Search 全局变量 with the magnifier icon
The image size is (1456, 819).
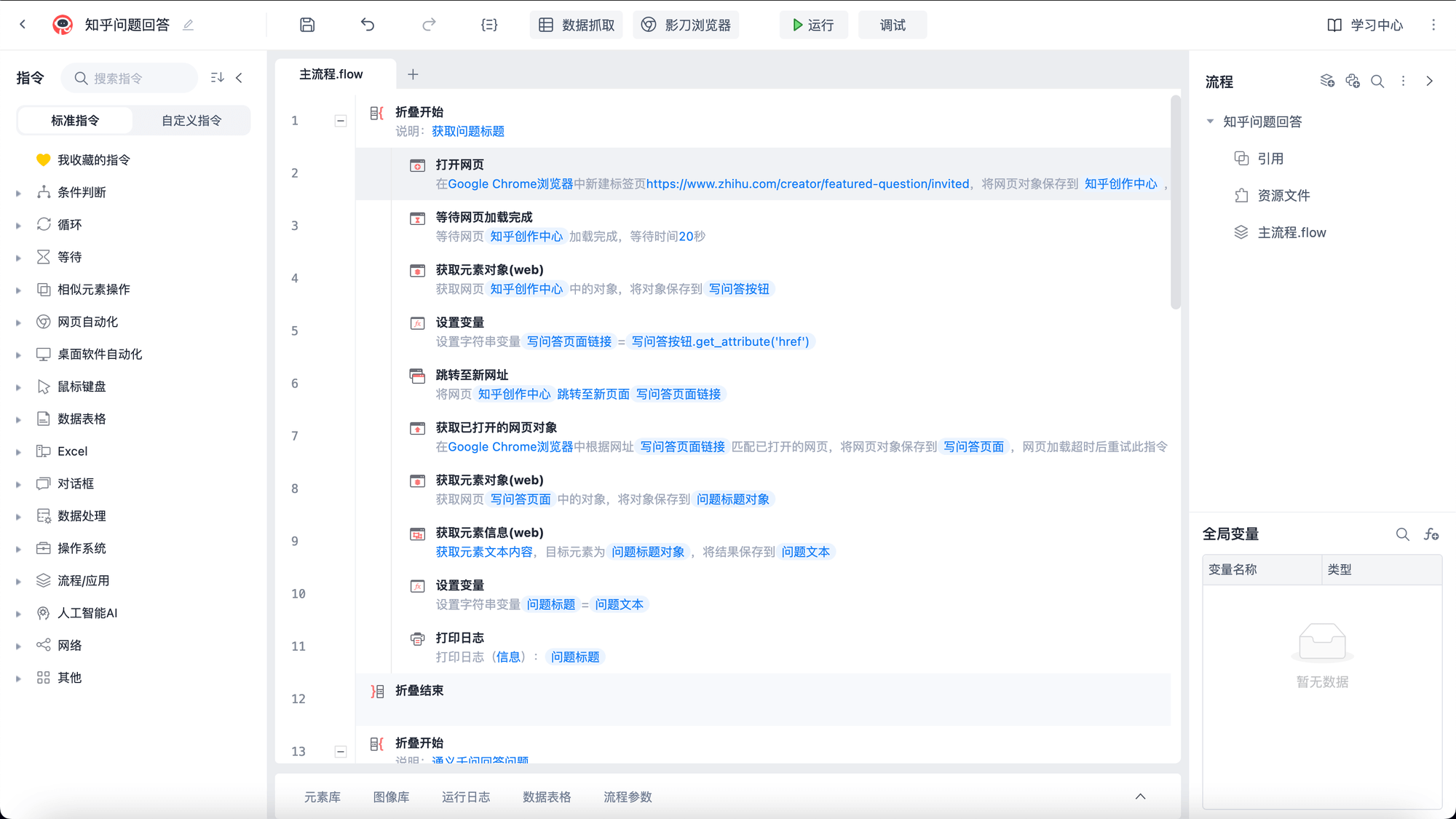[1402, 534]
